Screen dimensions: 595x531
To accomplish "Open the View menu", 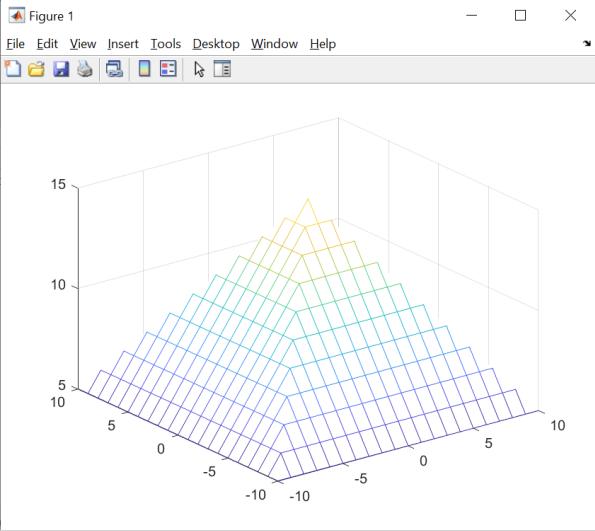I will [x=83, y=44].
